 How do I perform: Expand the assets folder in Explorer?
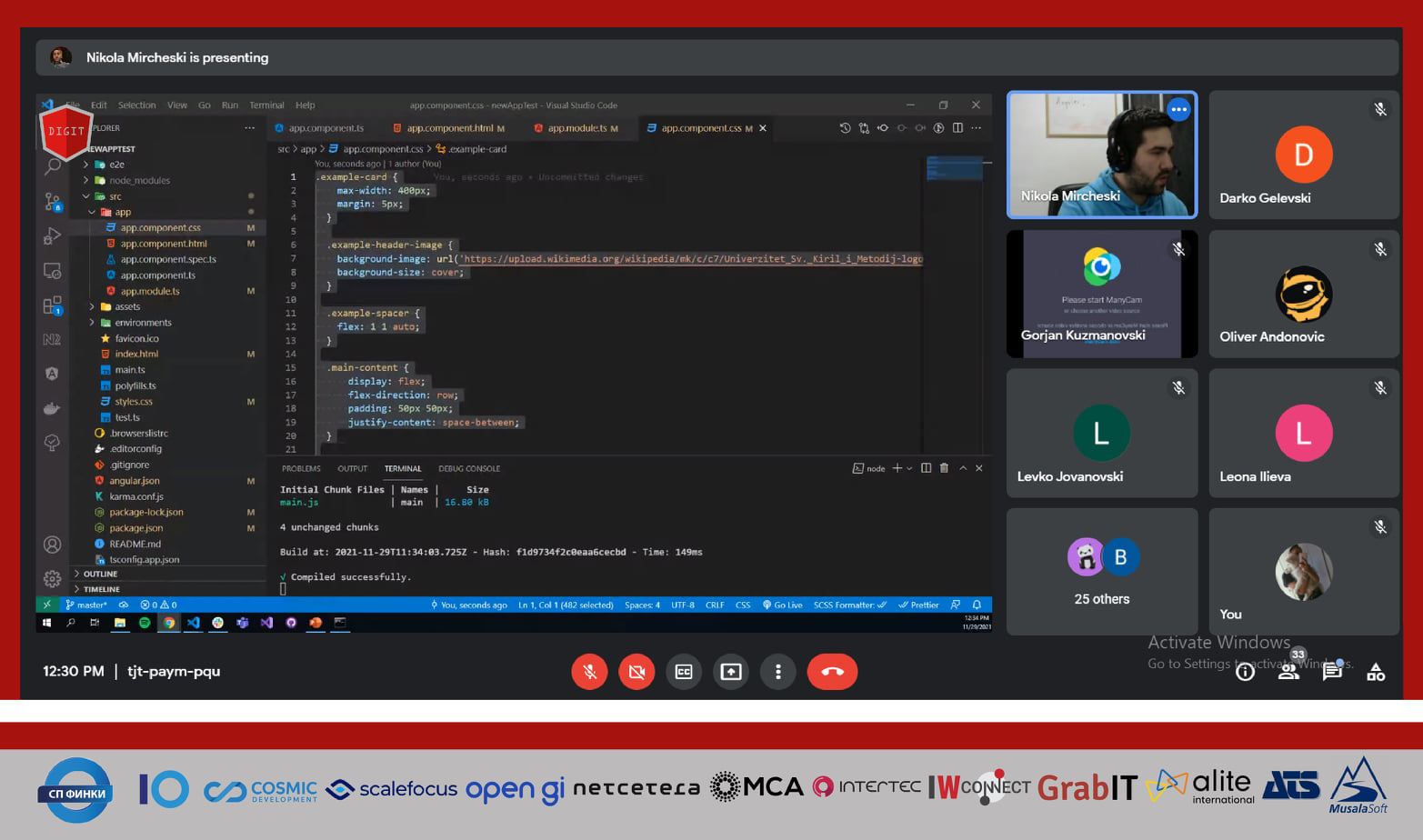(x=92, y=306)
